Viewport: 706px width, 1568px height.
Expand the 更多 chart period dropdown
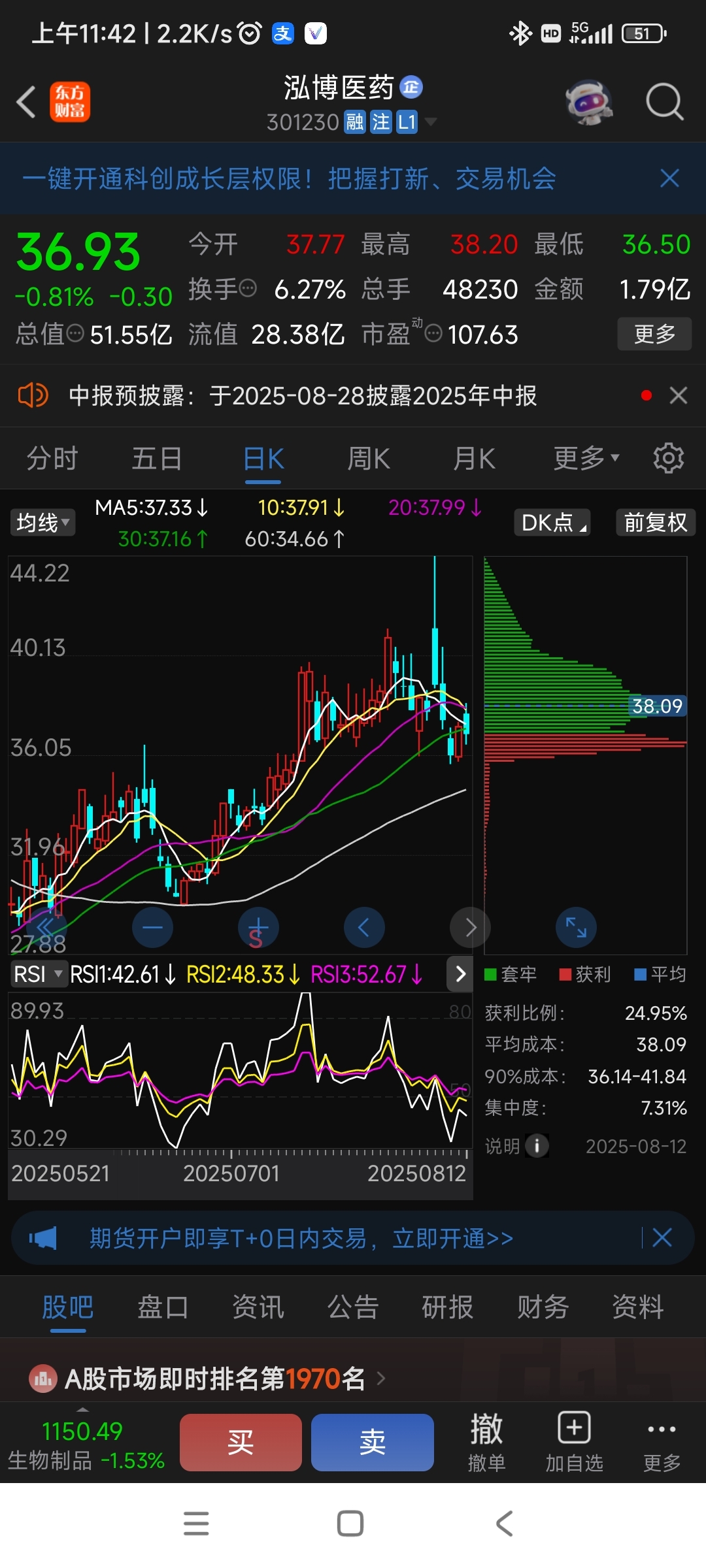[586, 459]
